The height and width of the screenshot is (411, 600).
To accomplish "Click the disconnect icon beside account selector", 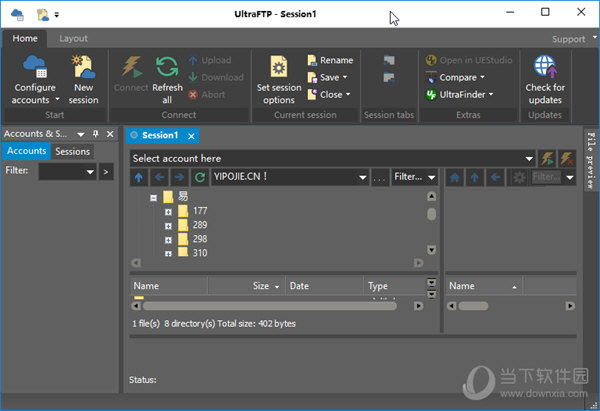I will 567,158.
